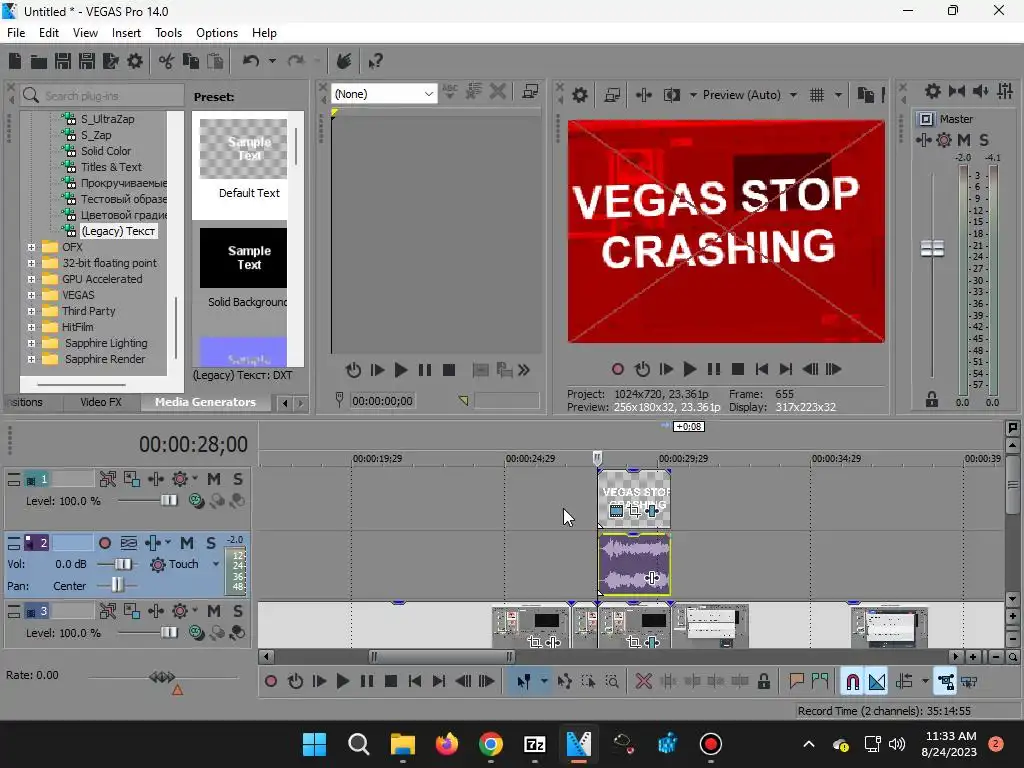Solo video track 1
Screen dimensions: 1024x768
click(x=238, y=479)
